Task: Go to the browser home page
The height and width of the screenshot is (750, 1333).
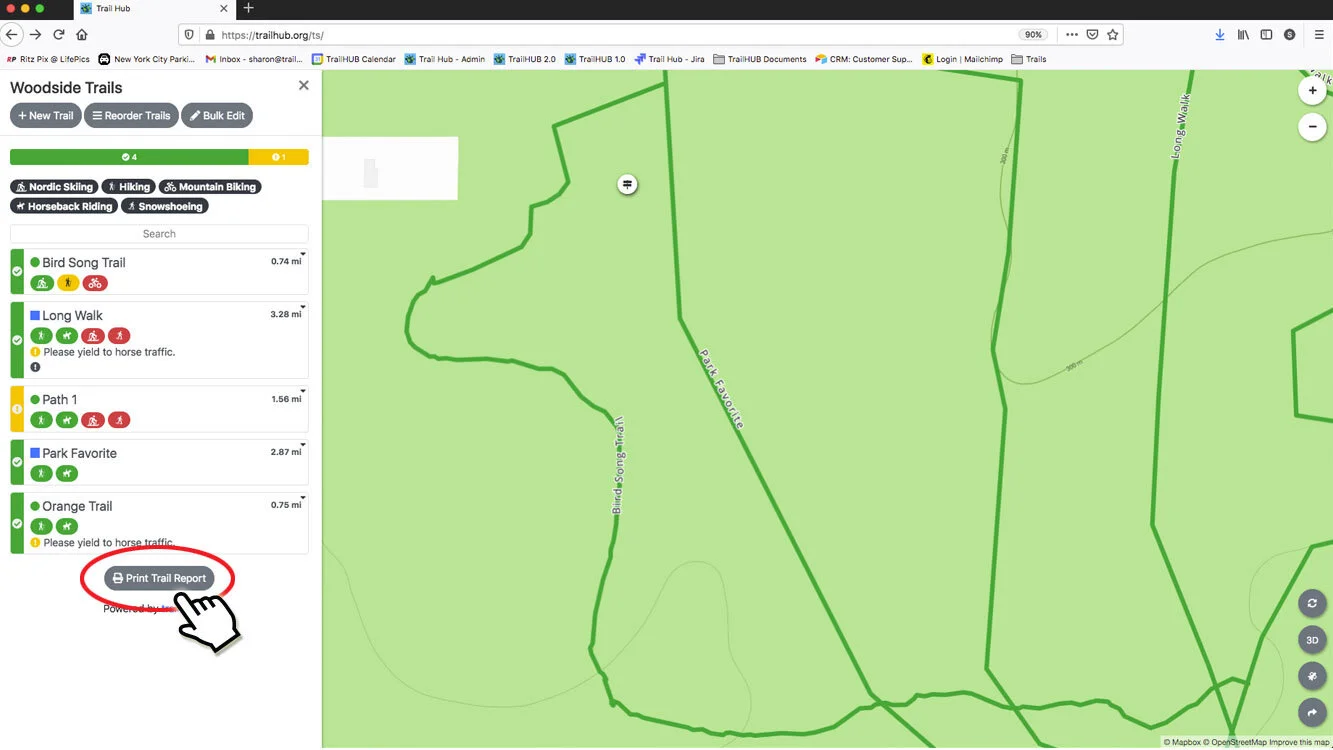Action: 82,35
